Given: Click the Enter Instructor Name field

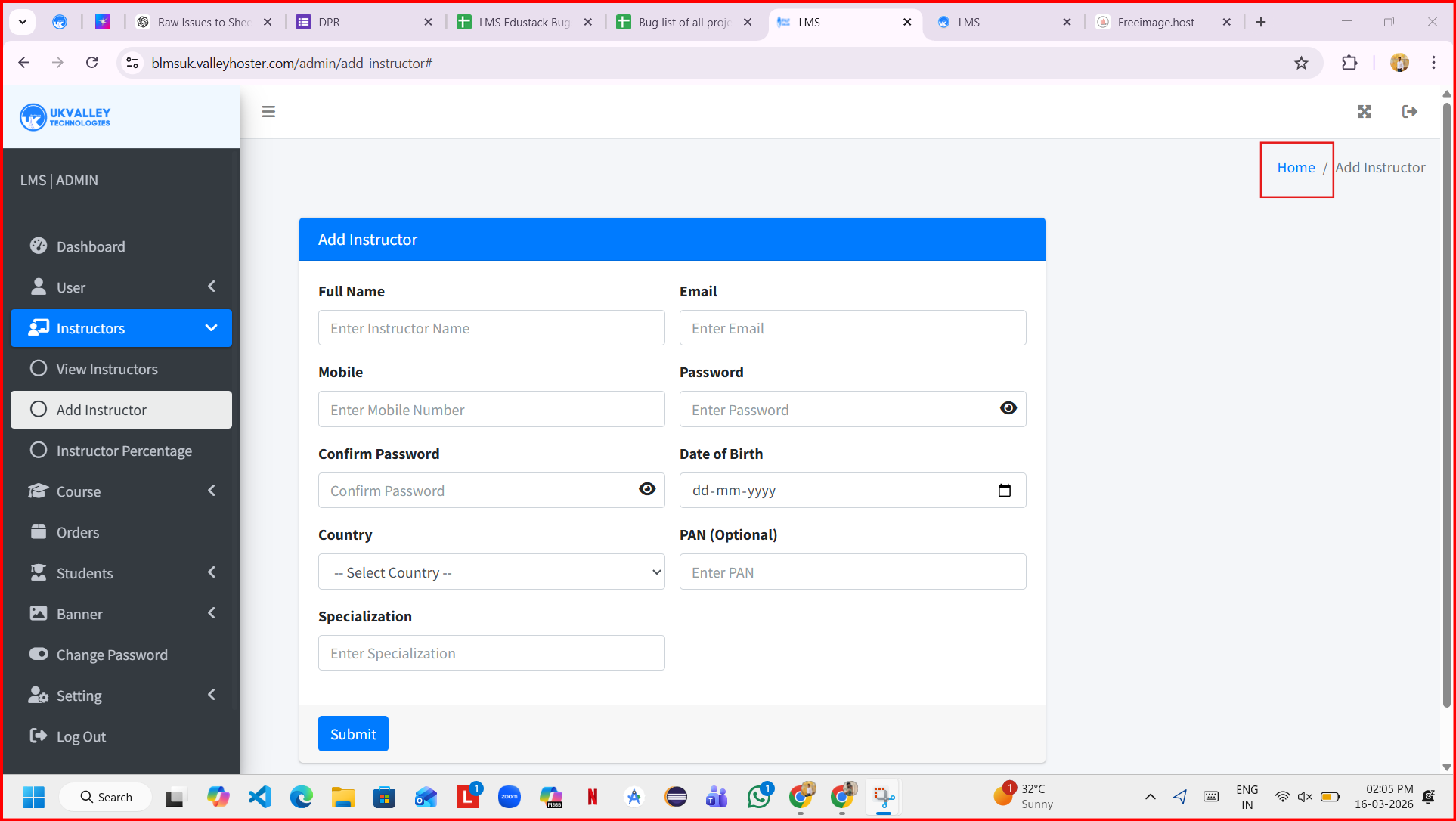Looking at the screenshot, I should 491,328.
